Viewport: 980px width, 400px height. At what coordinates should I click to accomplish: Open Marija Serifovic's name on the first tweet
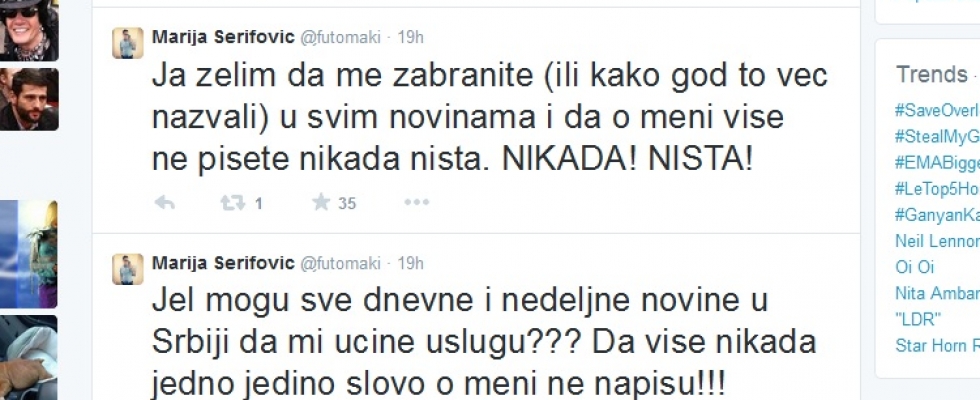coord(222,37)
